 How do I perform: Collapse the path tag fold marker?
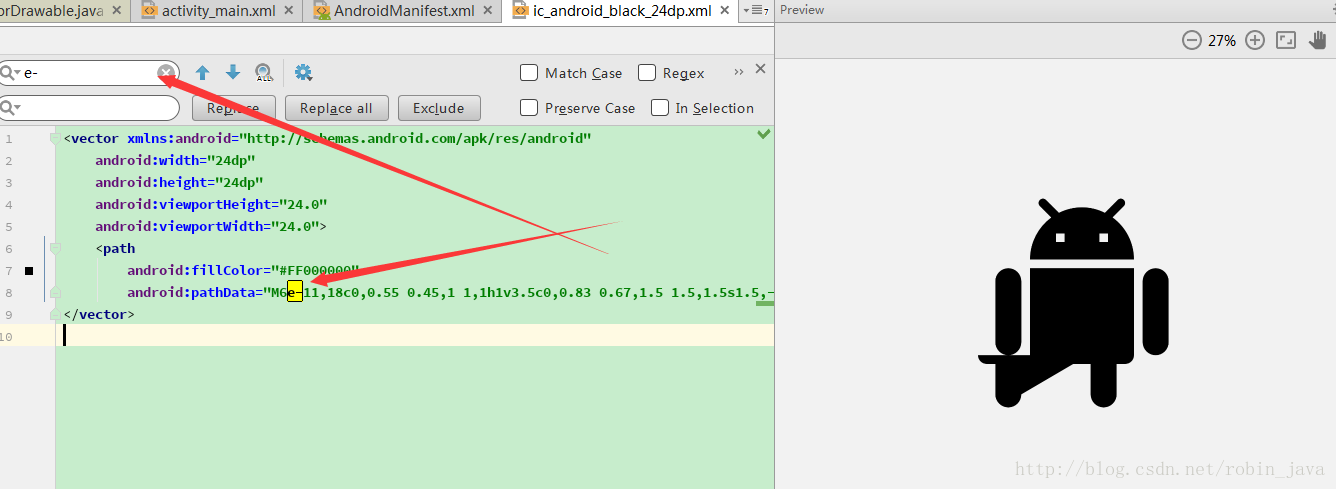coord(56,248)
